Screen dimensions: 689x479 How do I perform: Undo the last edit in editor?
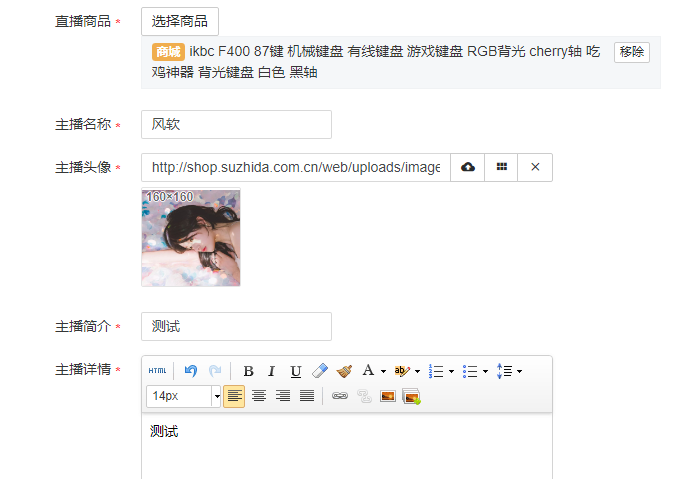tap(191, 371)
